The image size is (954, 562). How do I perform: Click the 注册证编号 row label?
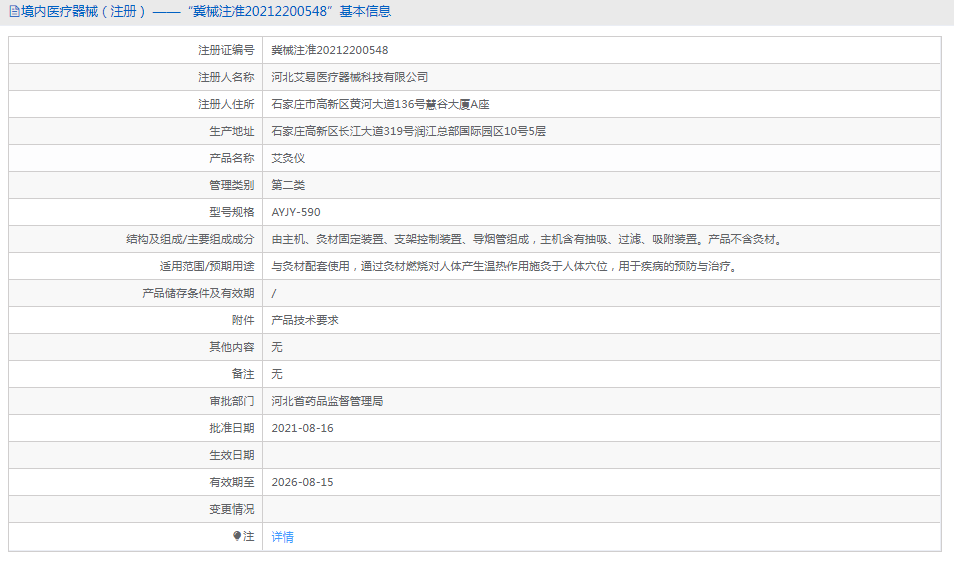[225, 50]
